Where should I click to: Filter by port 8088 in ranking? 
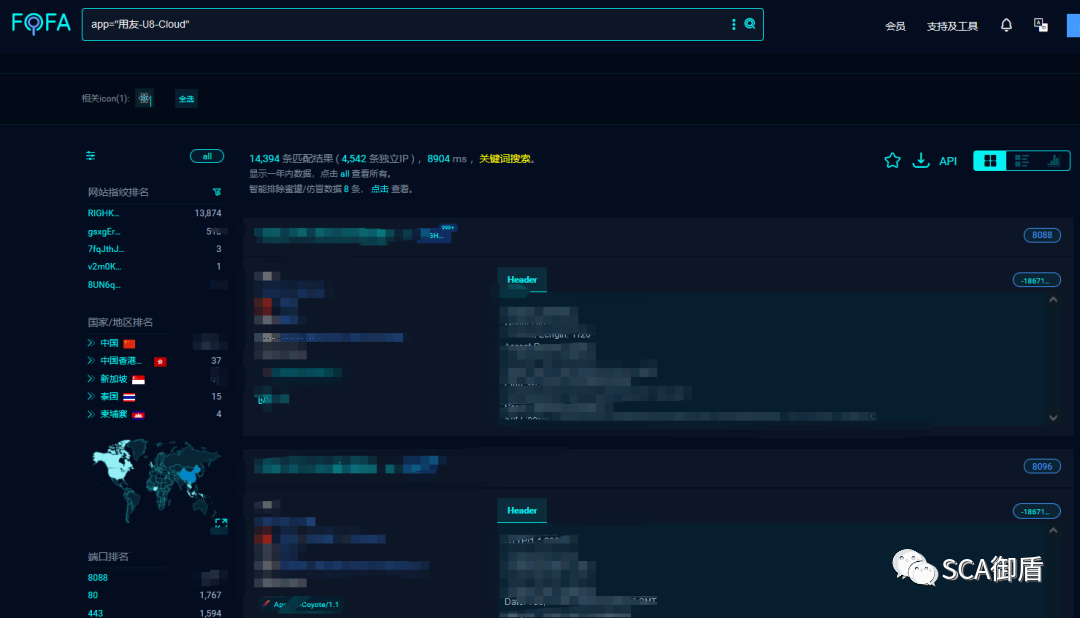tap(98, 577)
